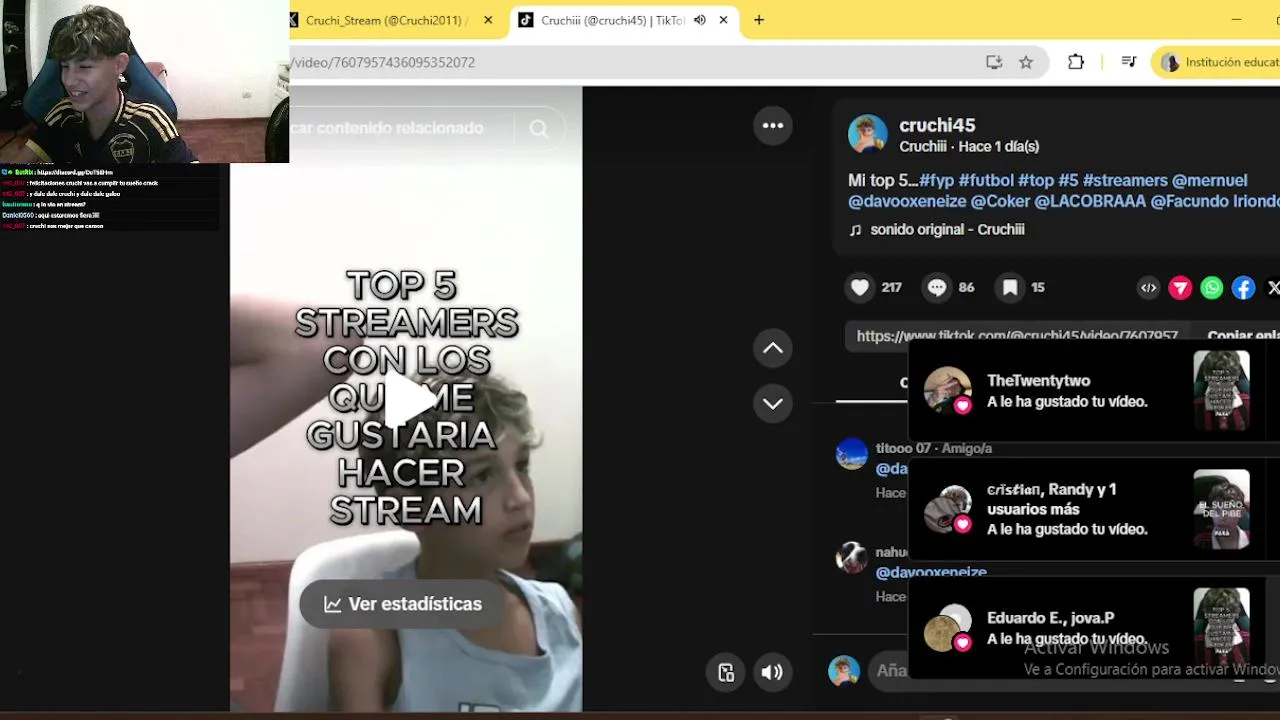The image size is (1280, 720).
Task: Open Ver estadísticas button
Action: [x=403, y=604]
